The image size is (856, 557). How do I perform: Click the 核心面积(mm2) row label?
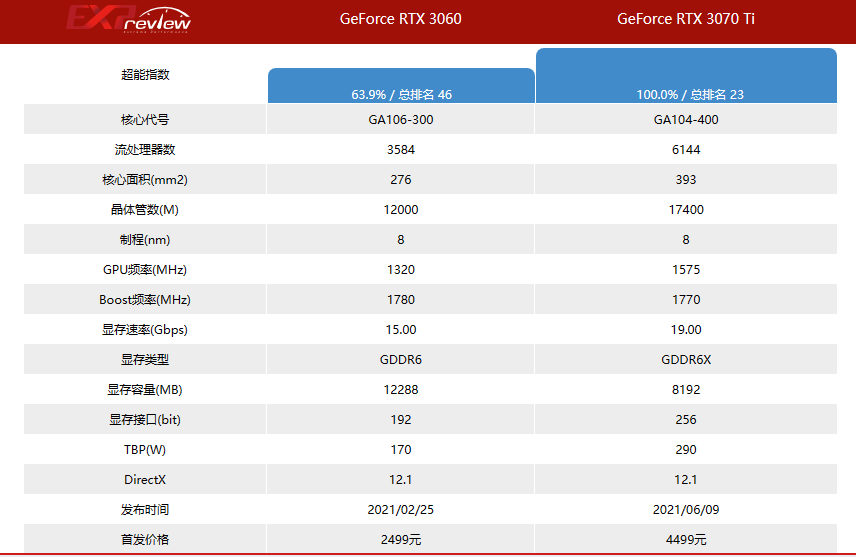(145, 180)
